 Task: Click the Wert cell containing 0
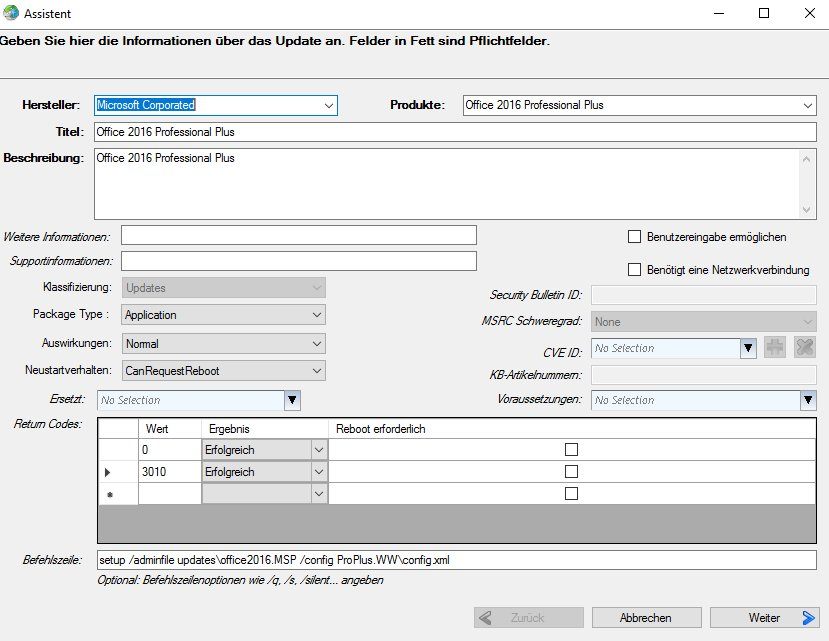pyautogui.click(x=170, y=450)
